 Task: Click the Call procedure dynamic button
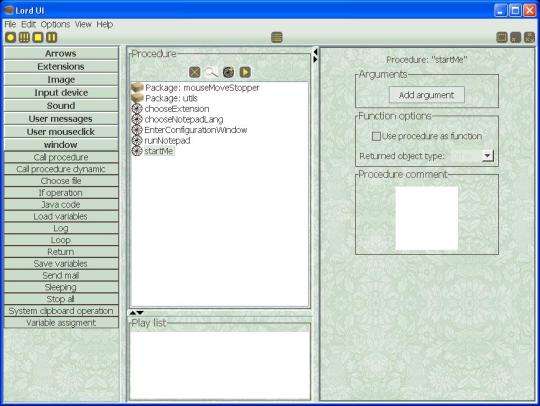click(x=61, y=169)
